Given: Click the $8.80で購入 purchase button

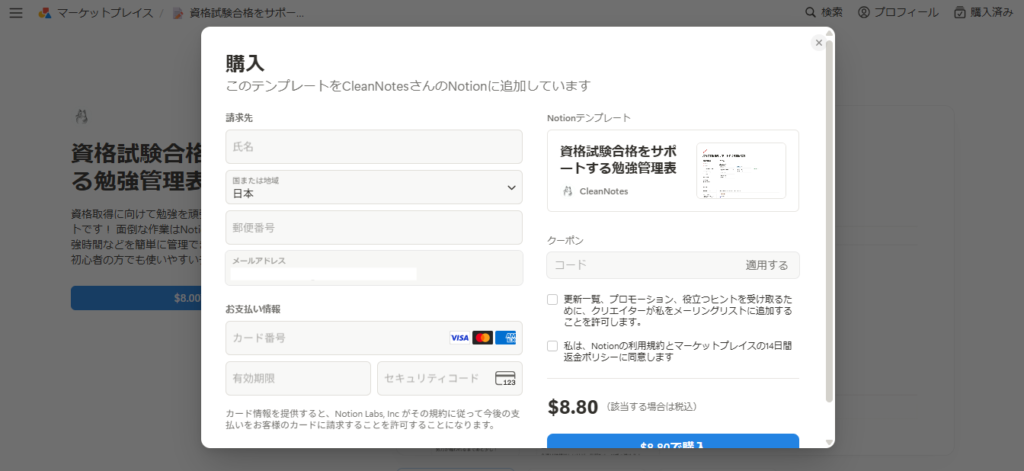Looking at the screenshot, I should [x=673, y=442].
